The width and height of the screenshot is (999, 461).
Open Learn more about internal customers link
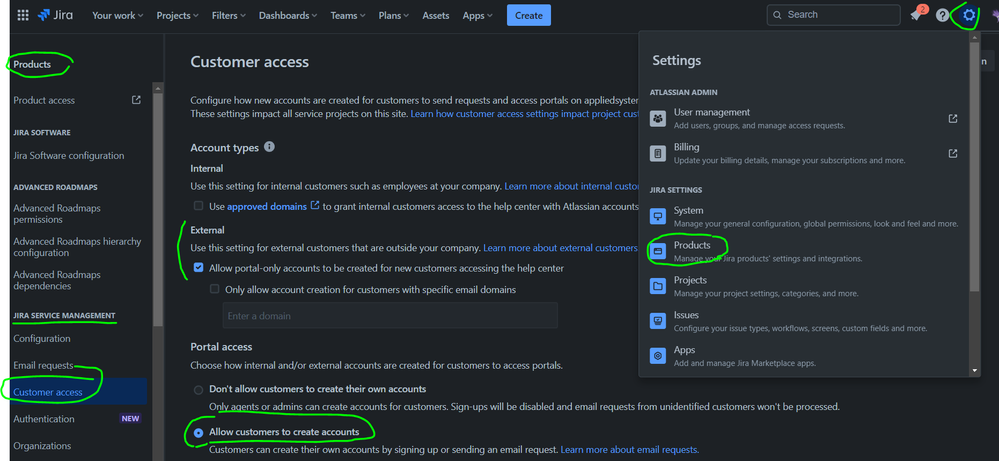coord(571,187)
